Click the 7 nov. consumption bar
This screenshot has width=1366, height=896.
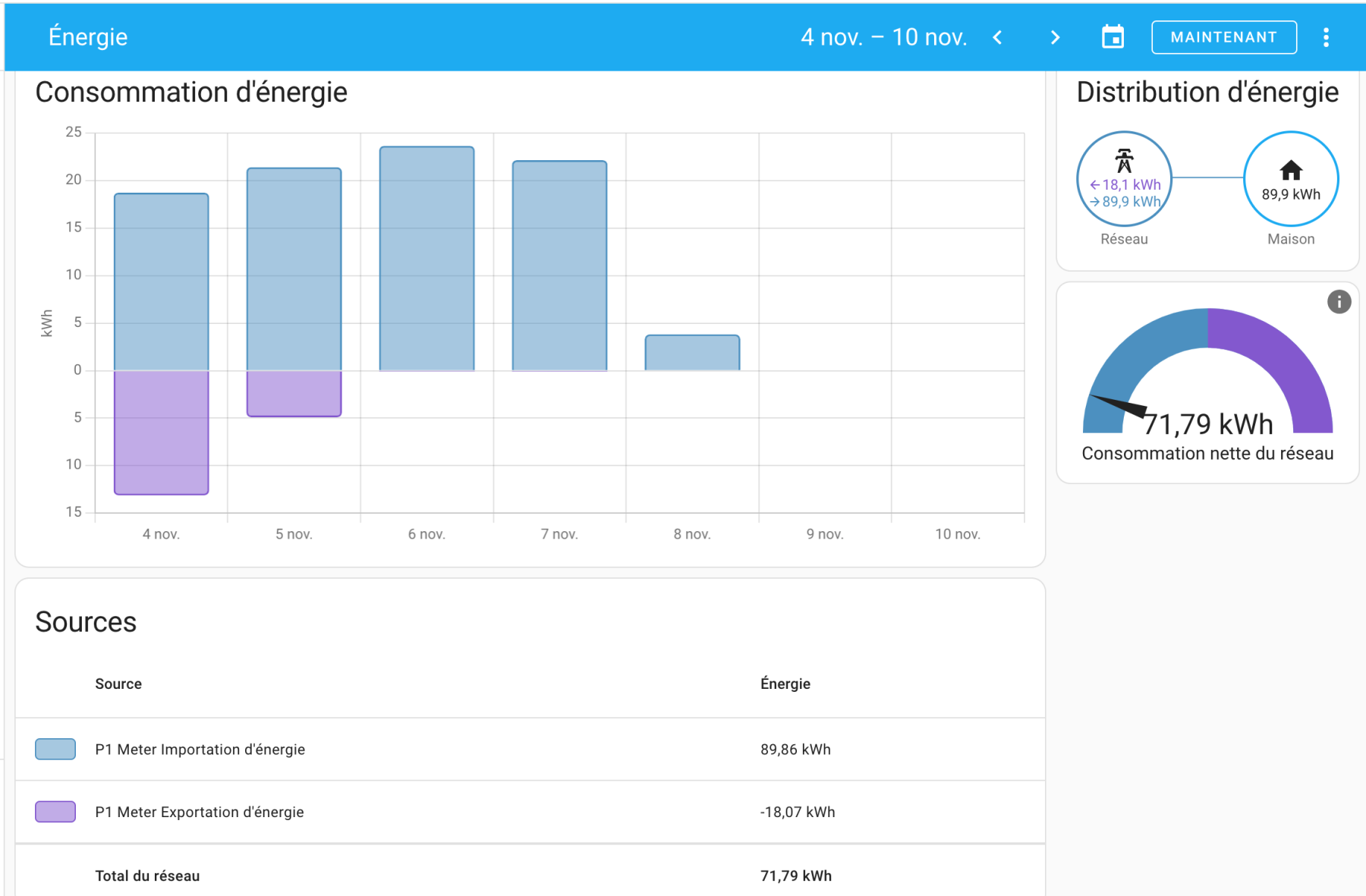560,266
